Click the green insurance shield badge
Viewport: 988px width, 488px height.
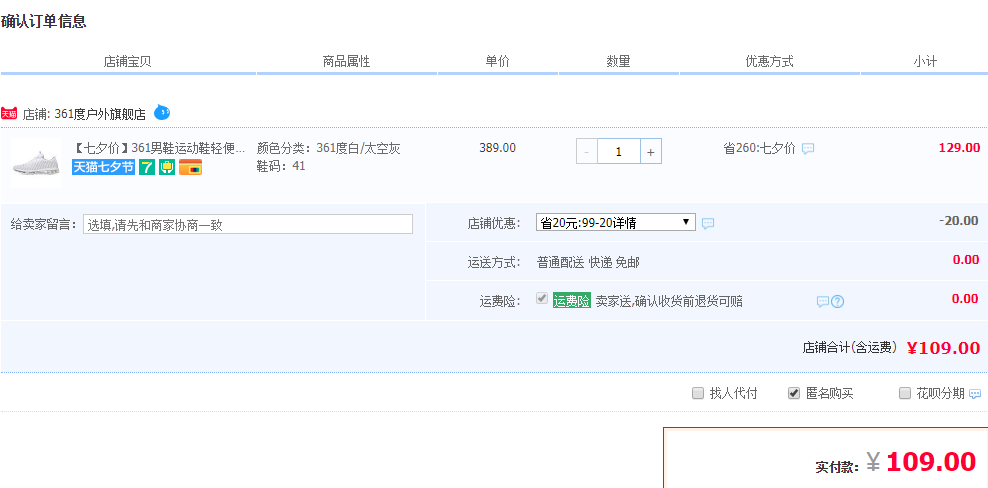[x=167, y=167]
